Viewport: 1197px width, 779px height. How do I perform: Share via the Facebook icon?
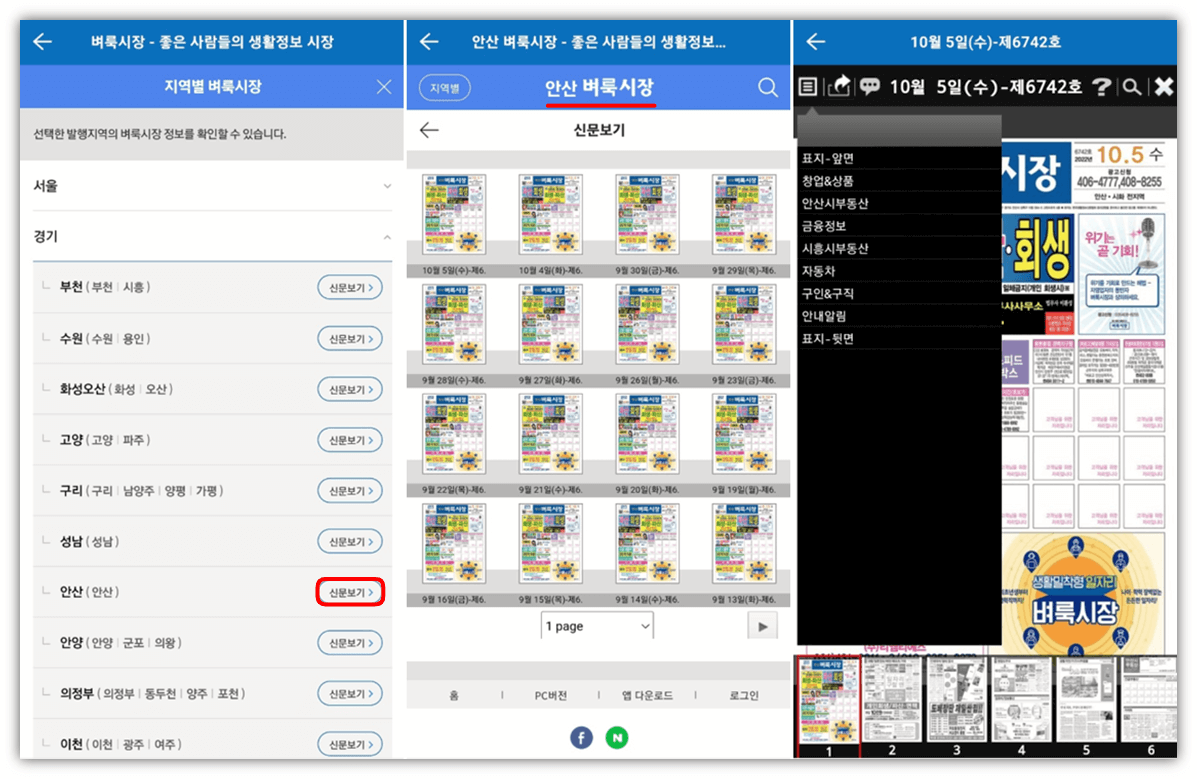click(582, 738)
